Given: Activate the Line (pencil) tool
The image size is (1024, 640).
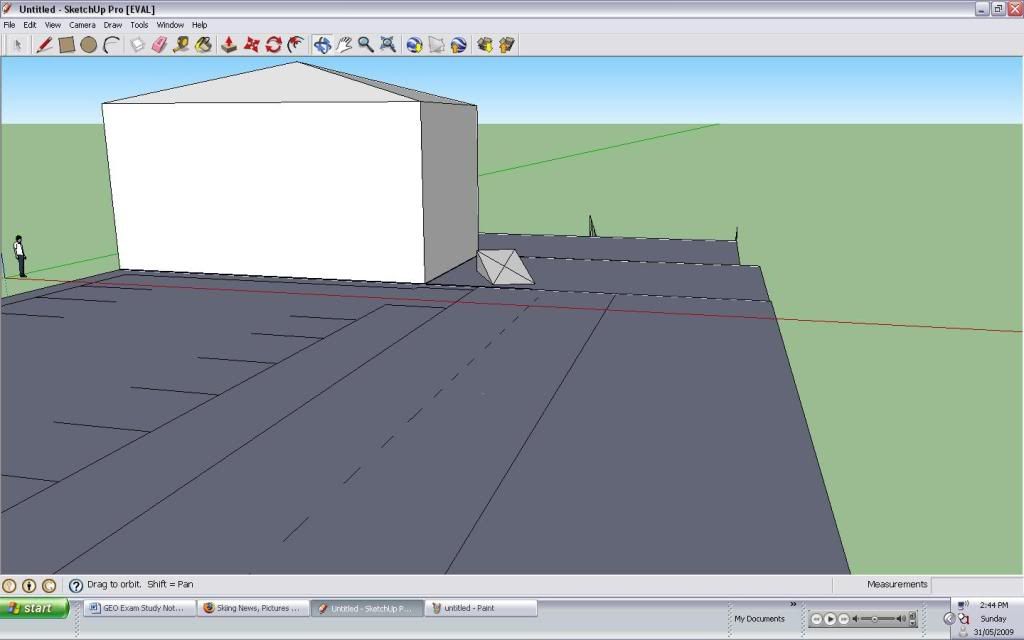Looking at the screenshot, I should click(43, 44).
